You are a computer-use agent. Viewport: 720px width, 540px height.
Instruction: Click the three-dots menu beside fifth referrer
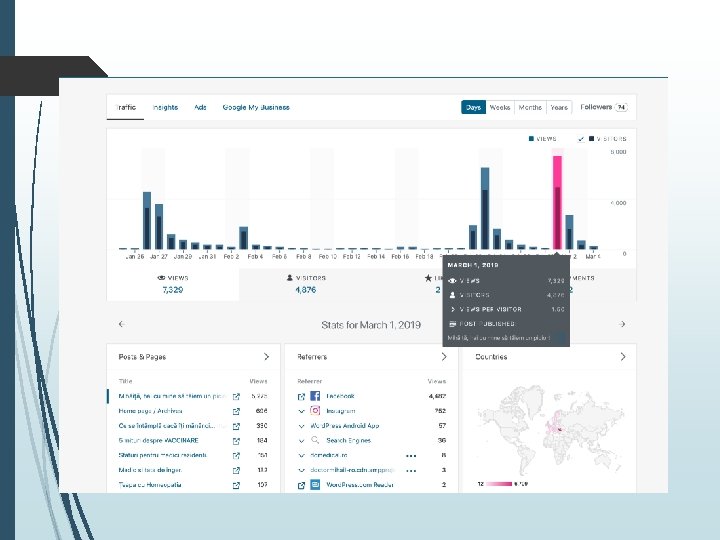(411, 456)
